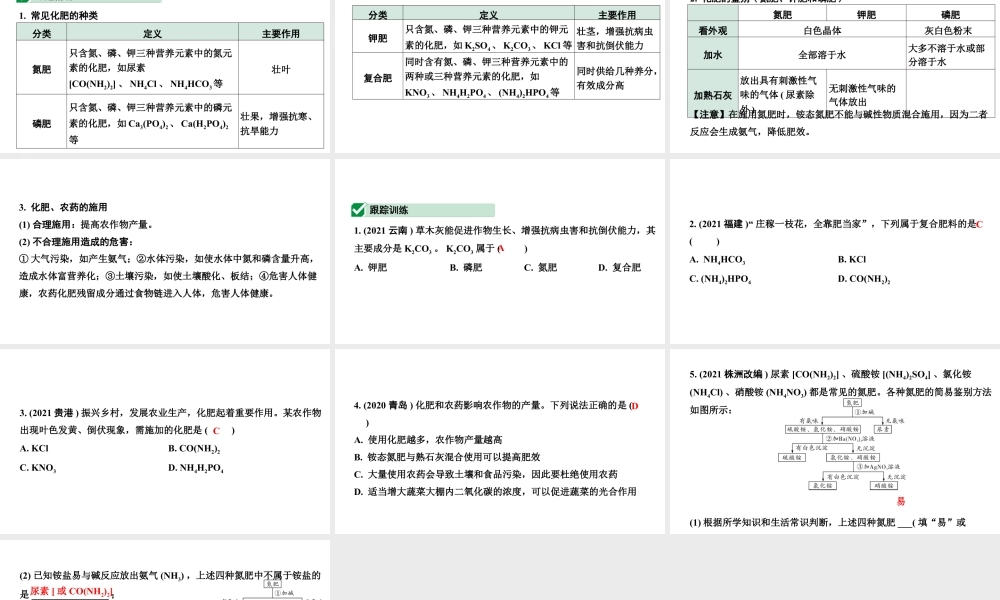Click the 尿素 box in the flowchart
This screenshot has height=600, width=1000.
[x=882, y=429]
